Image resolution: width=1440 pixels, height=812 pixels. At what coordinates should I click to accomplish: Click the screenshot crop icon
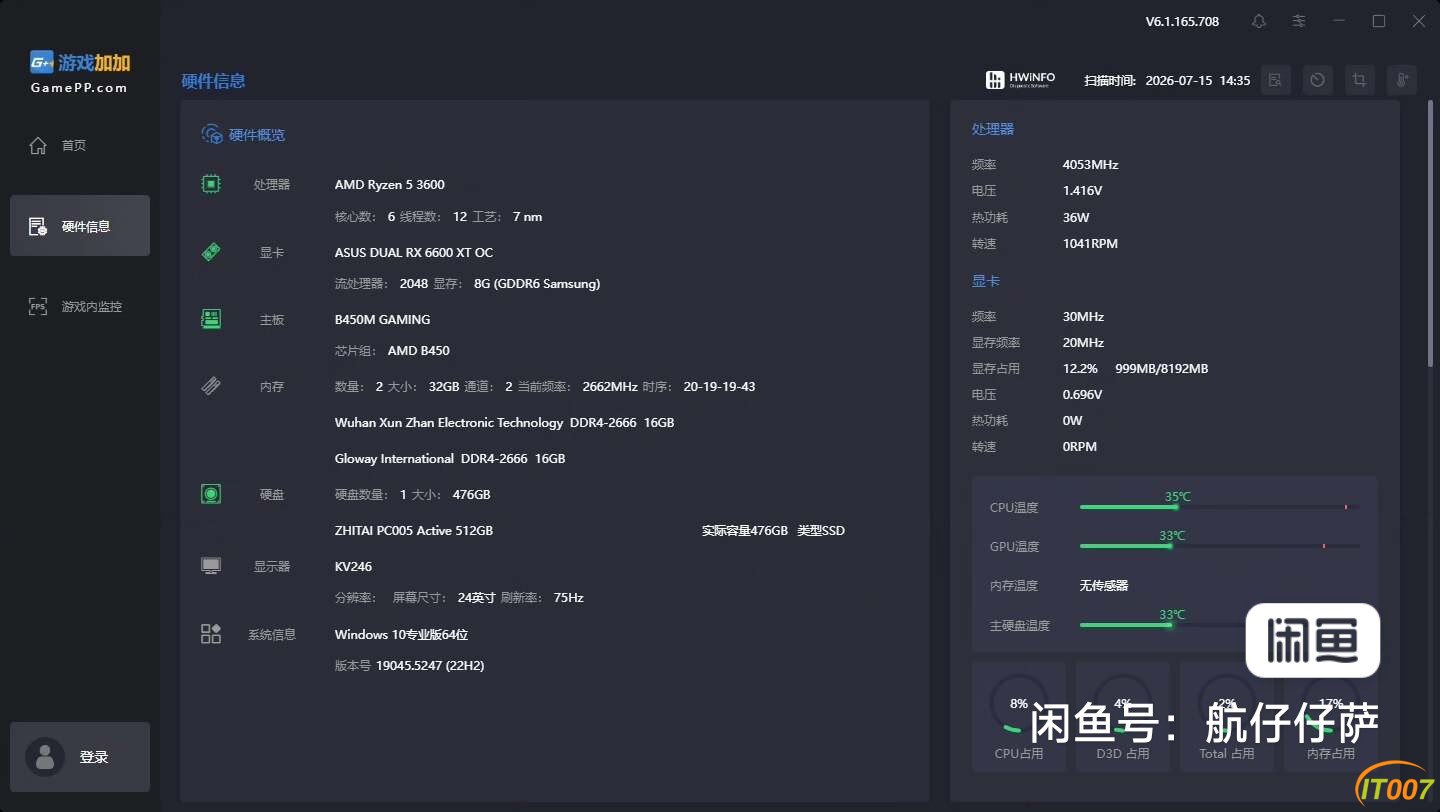point(1360,80)
